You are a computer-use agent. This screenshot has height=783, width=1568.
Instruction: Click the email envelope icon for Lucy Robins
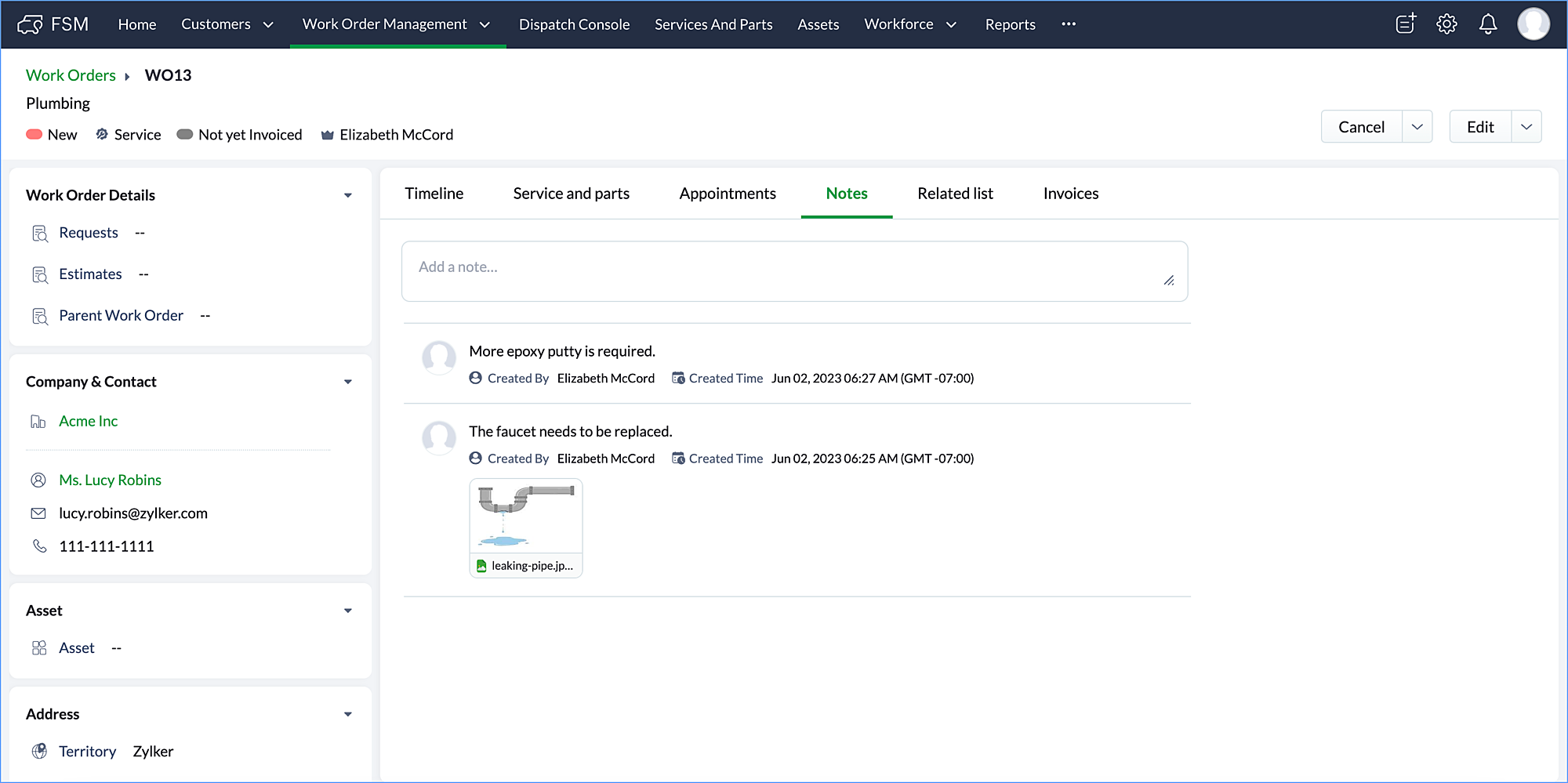[38, 513]
